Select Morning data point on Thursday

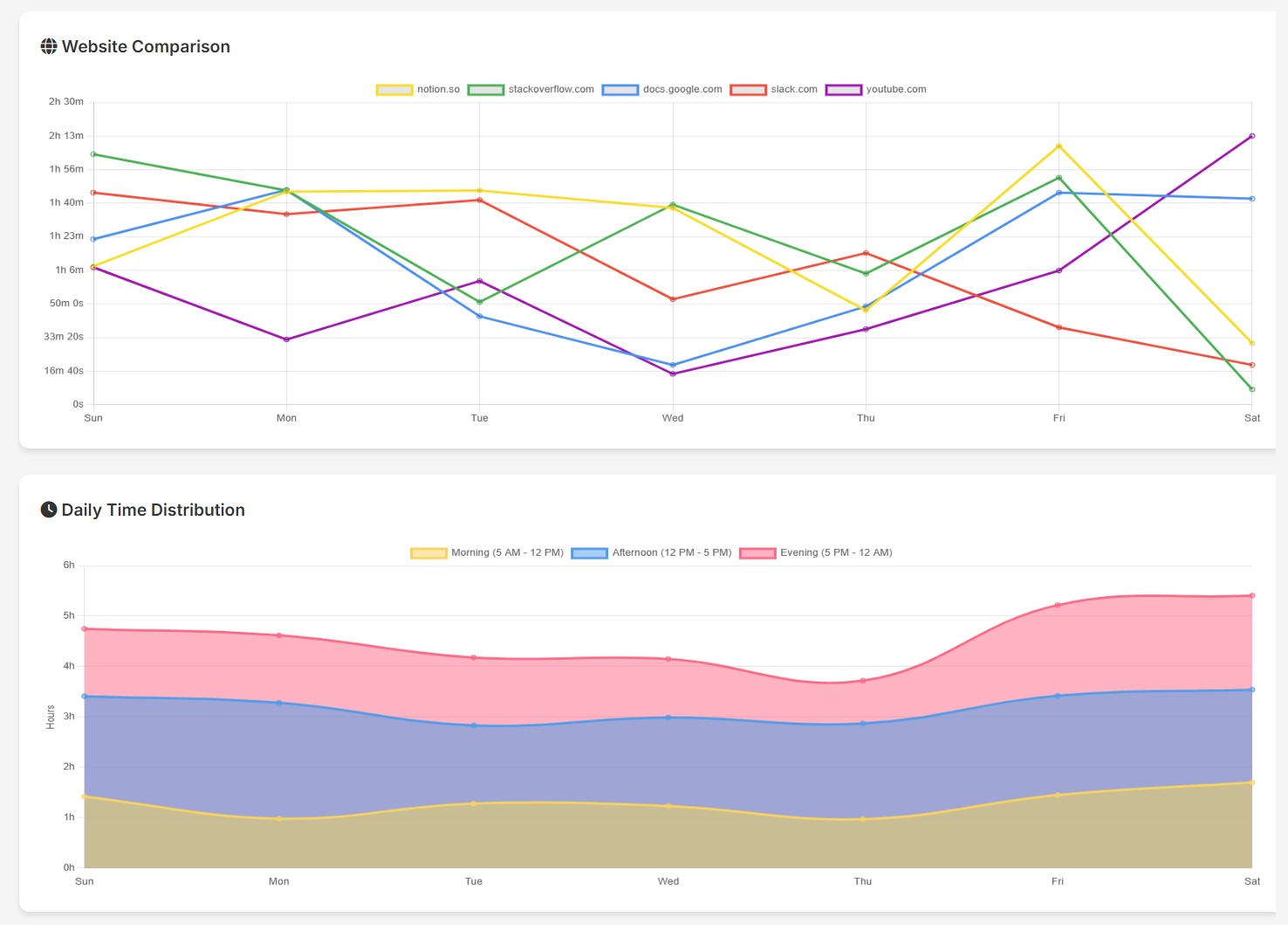click(x=863, y=819)
